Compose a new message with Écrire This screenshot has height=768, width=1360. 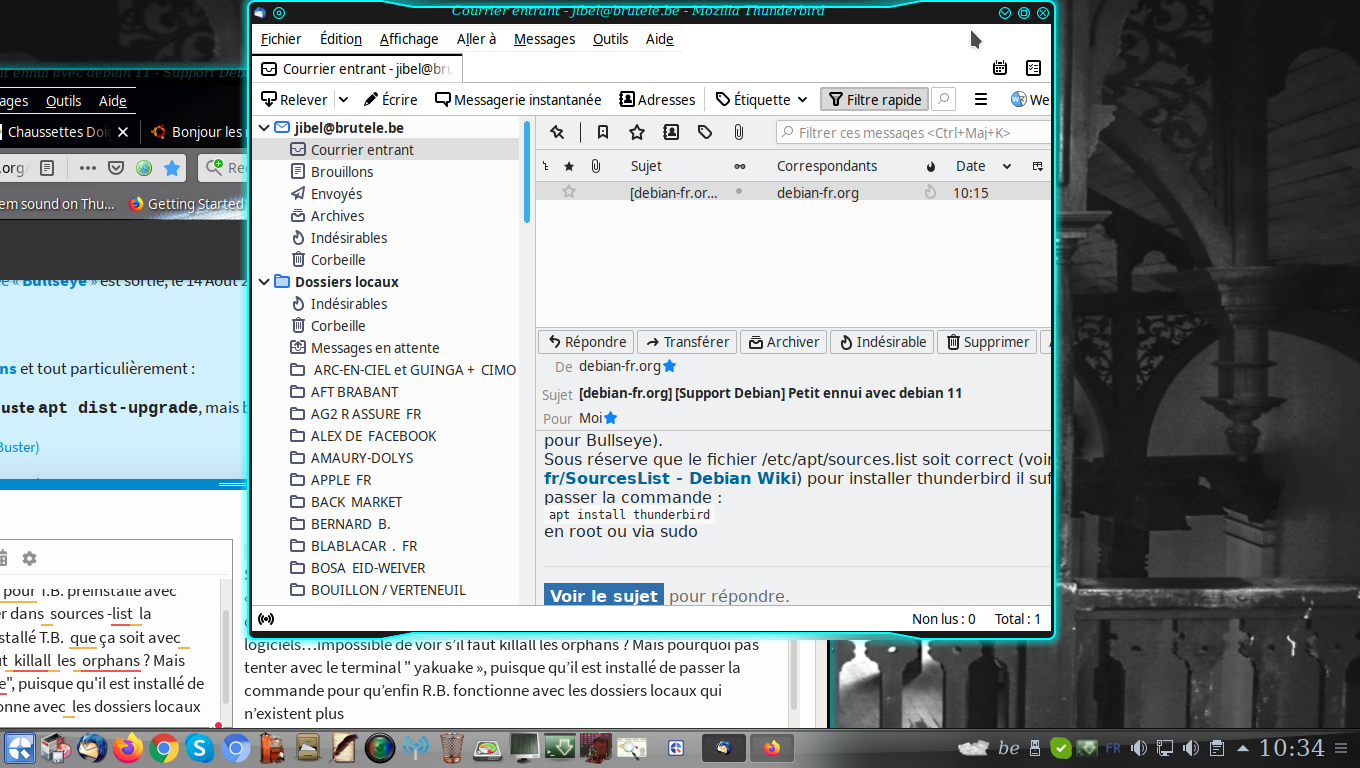tap(390, 99)
